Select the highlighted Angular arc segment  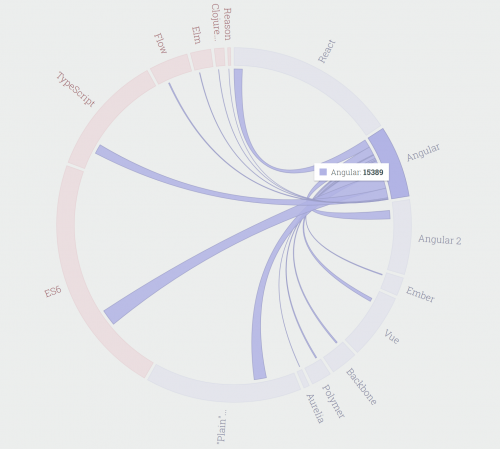click(x=390, y=163)
